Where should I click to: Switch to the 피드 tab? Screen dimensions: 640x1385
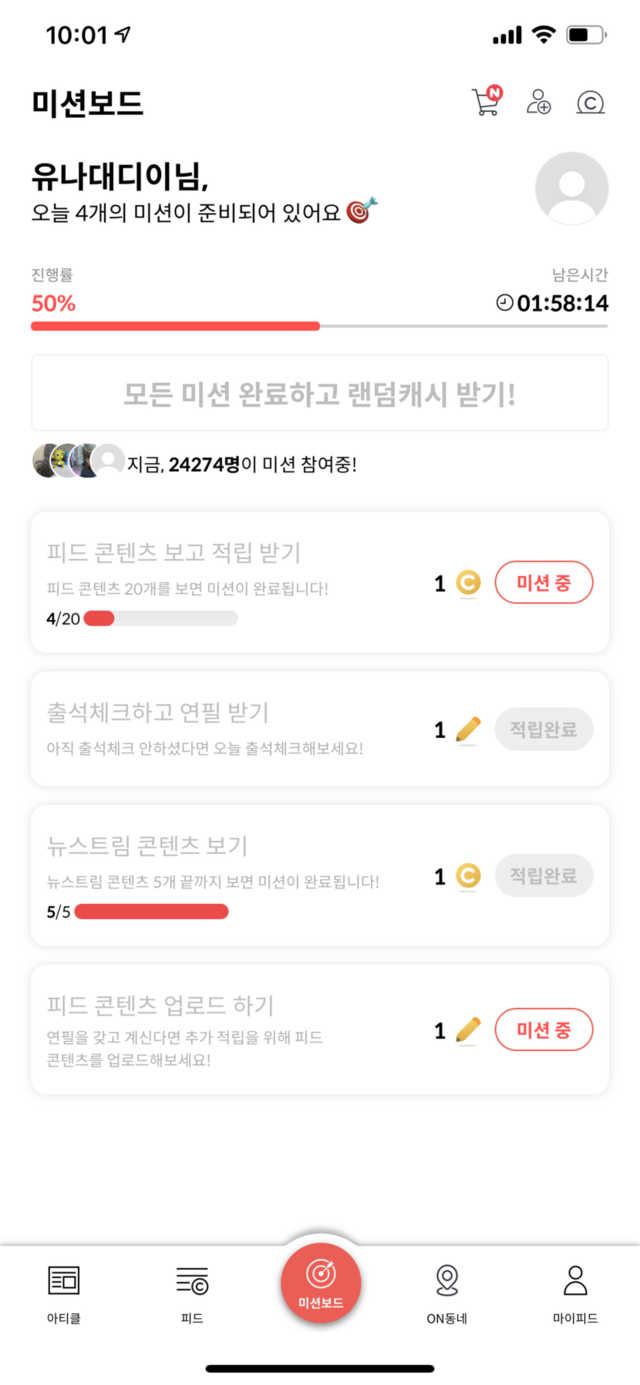[192, 1294]
